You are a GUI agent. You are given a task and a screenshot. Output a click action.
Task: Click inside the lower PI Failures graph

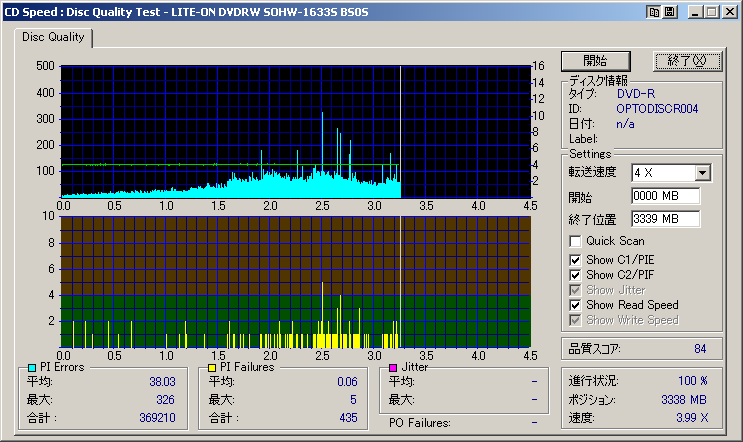tap(296, 282)
